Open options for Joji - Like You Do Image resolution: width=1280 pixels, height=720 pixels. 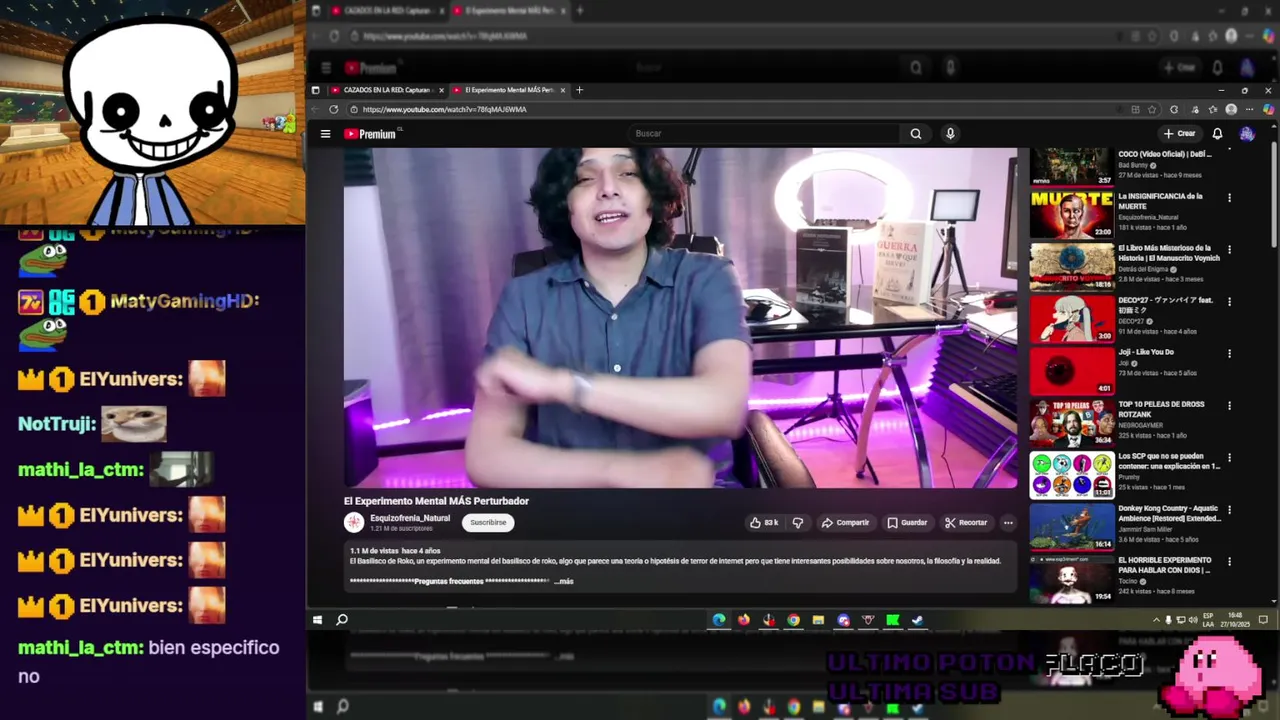pyautogui.click(x=1229, y=353)
